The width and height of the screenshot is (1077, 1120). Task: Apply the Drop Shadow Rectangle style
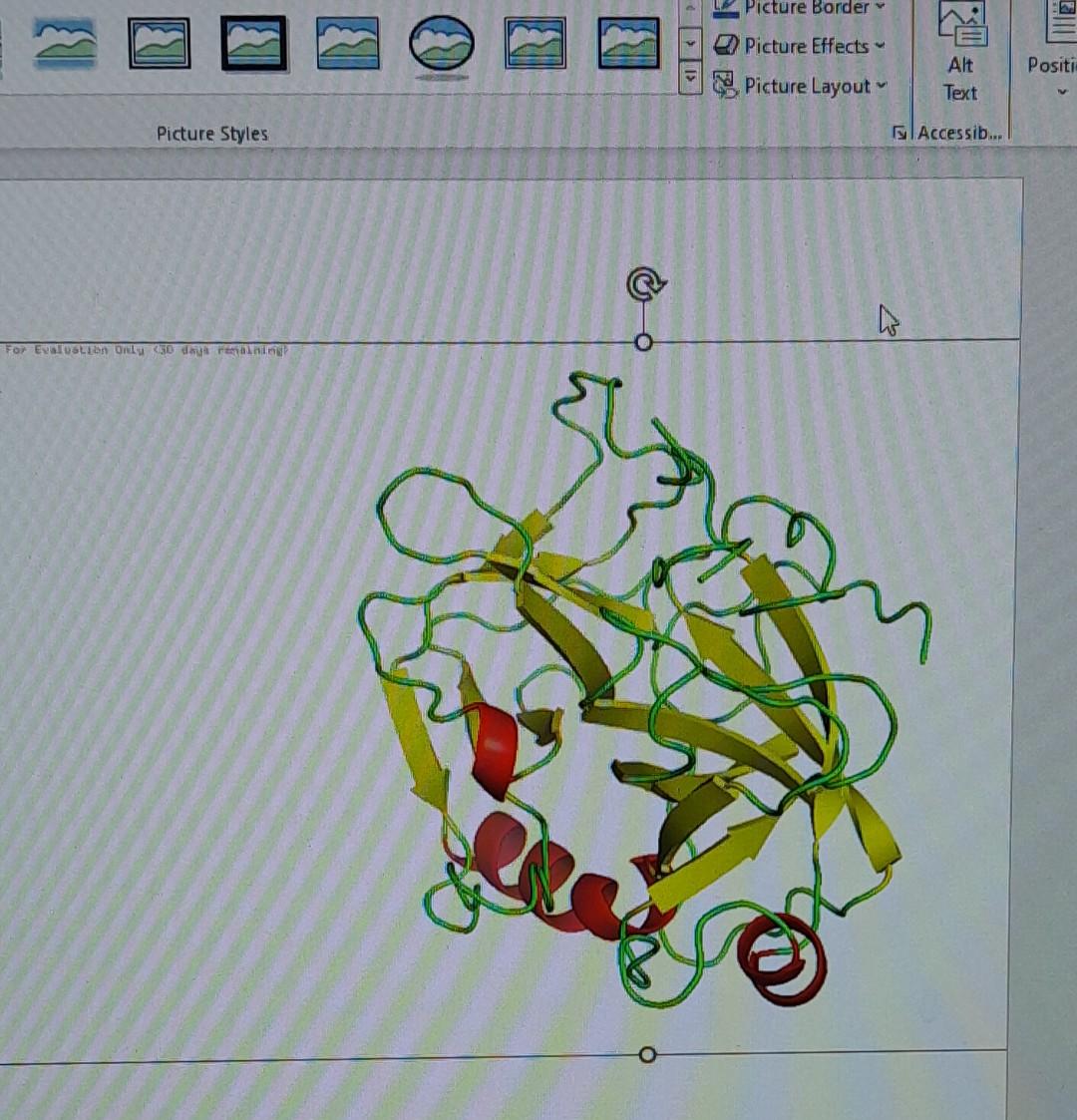[347, 44]
